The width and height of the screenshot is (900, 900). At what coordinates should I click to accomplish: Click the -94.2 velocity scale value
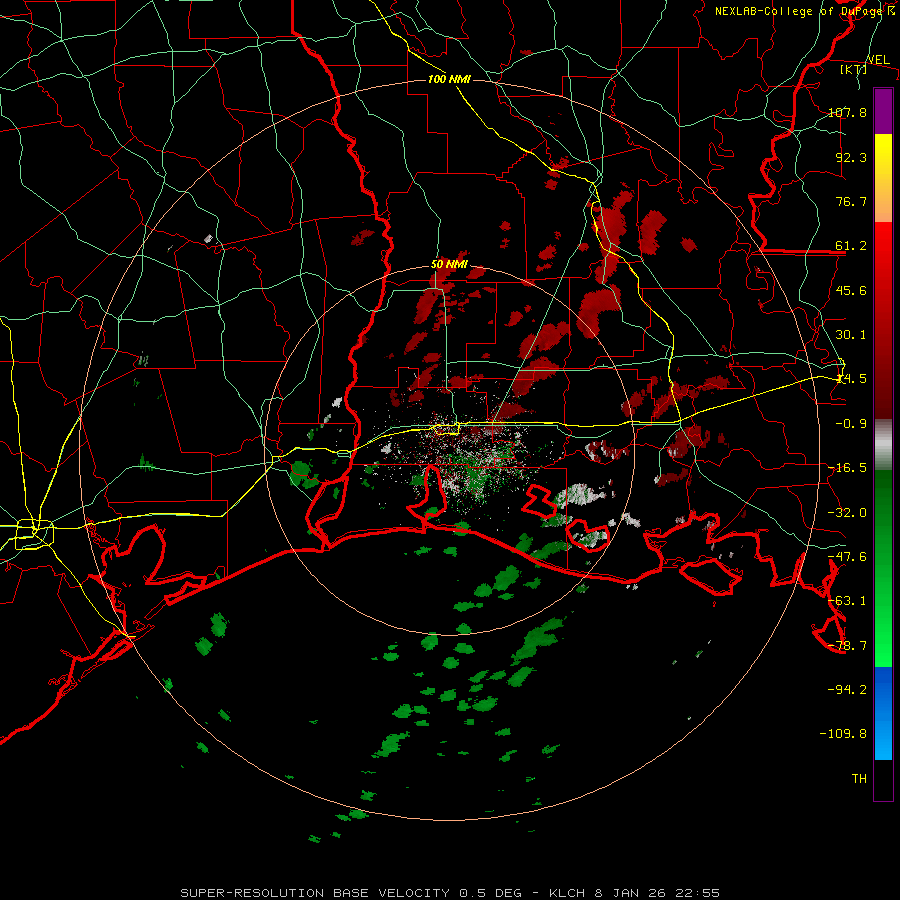point(847,689)
